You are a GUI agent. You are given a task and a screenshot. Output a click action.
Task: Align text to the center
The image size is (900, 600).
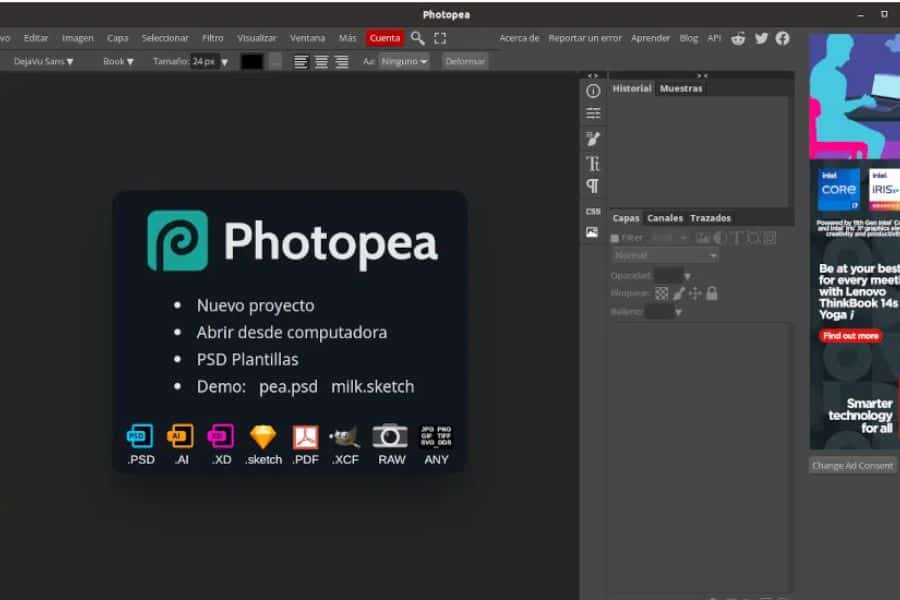[x=321, y=61]
